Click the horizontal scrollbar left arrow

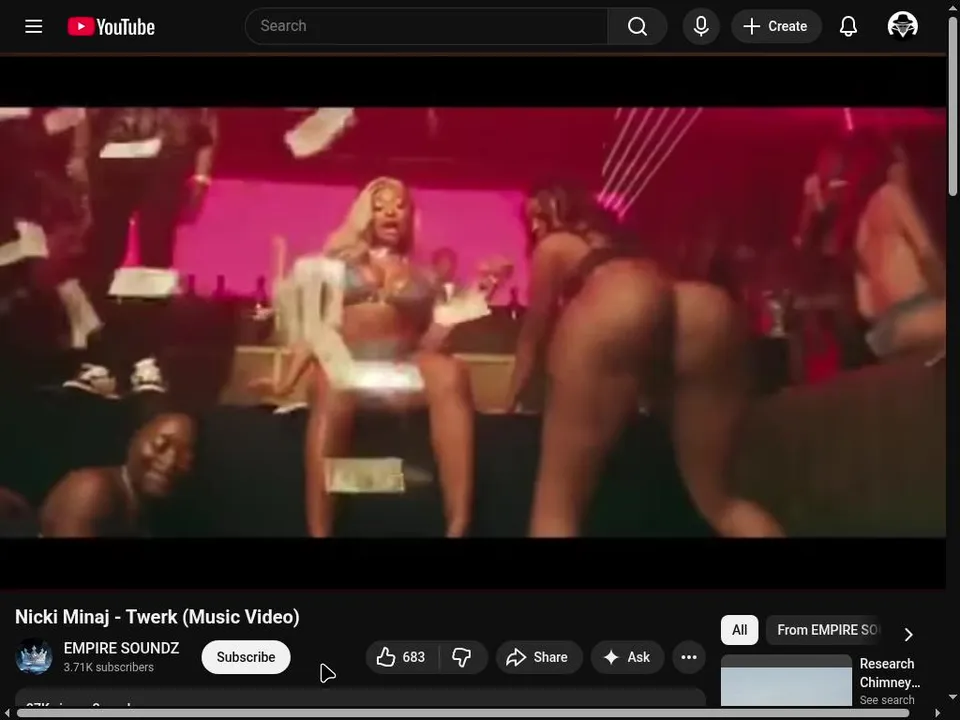[x=7, y=713]
